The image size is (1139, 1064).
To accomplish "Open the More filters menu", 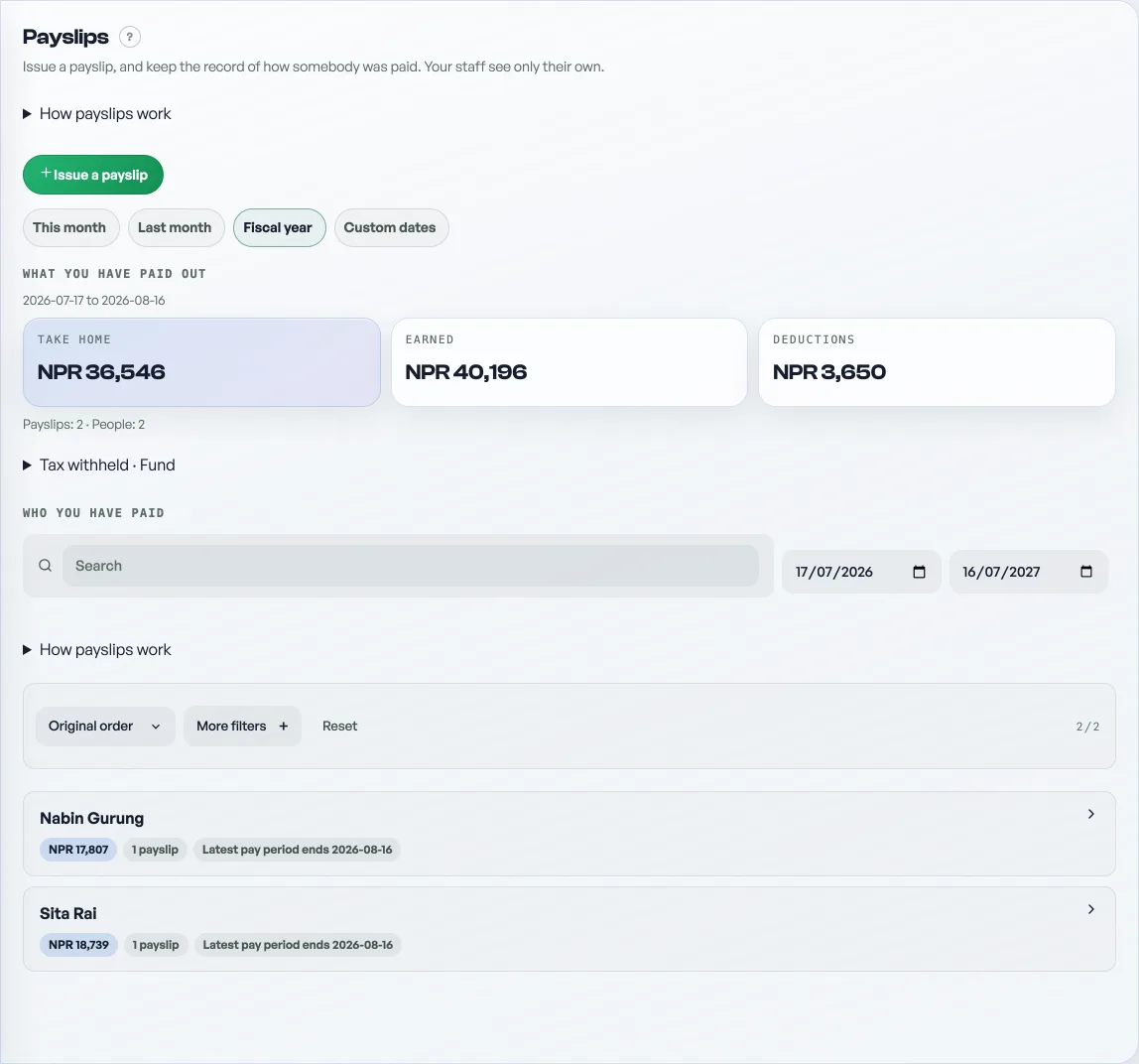I will (x=242, y=727).
